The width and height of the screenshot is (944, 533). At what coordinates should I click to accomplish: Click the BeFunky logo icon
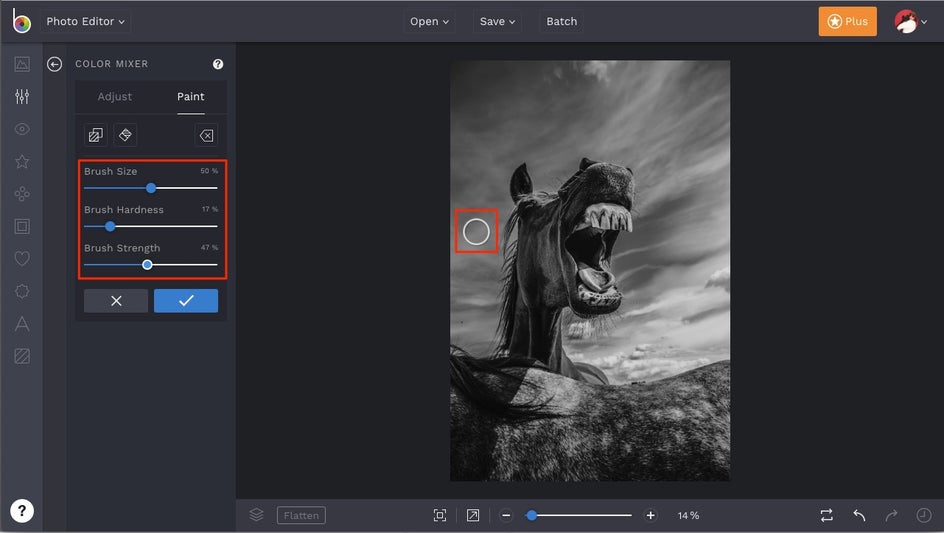coord(21,21)
